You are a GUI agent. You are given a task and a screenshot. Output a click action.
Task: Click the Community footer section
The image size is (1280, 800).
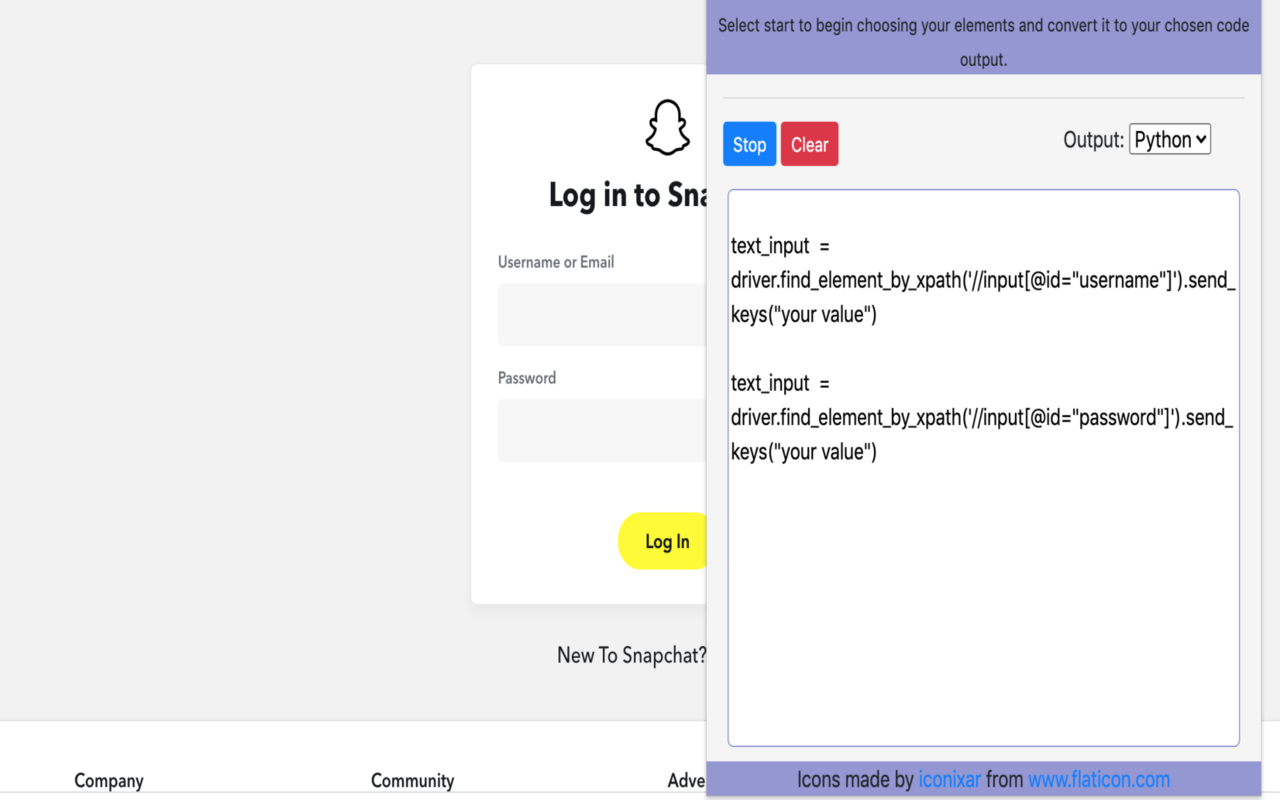click(x=412, y=780)
